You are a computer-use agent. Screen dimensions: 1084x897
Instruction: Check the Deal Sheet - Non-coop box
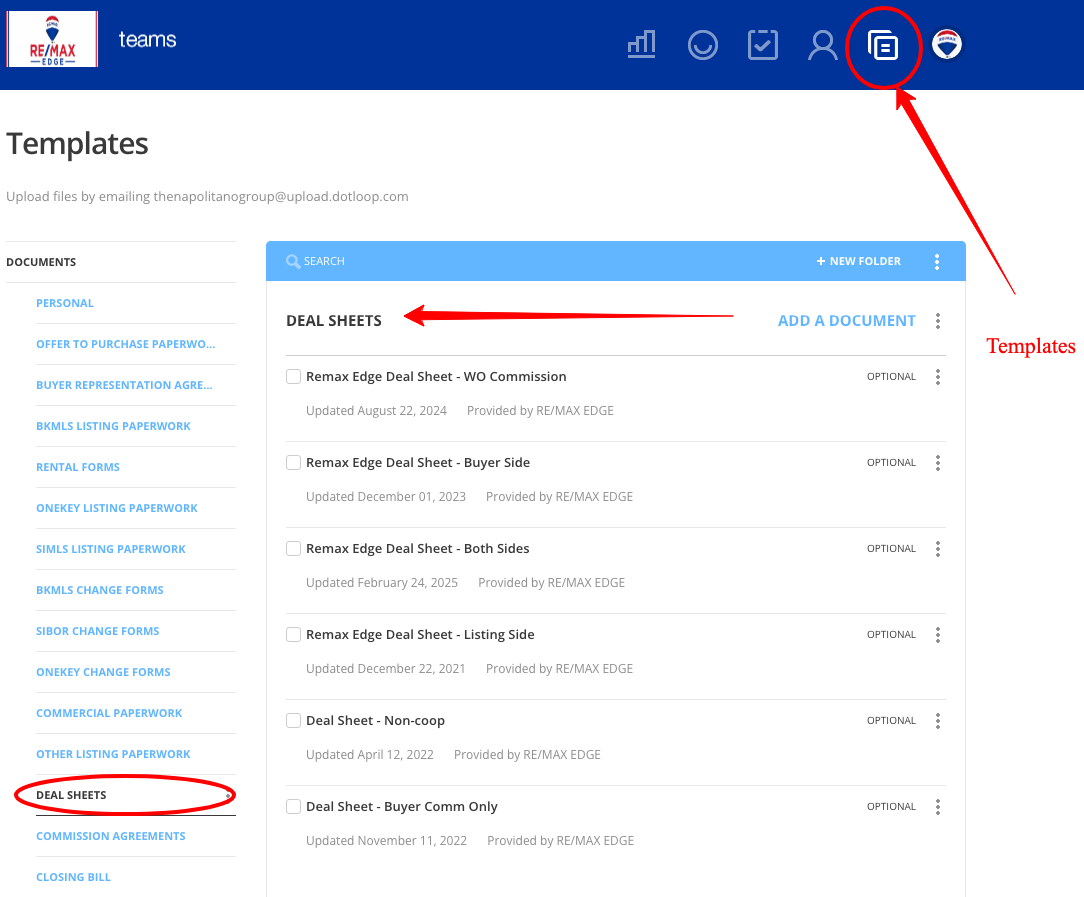coord(293,721)
